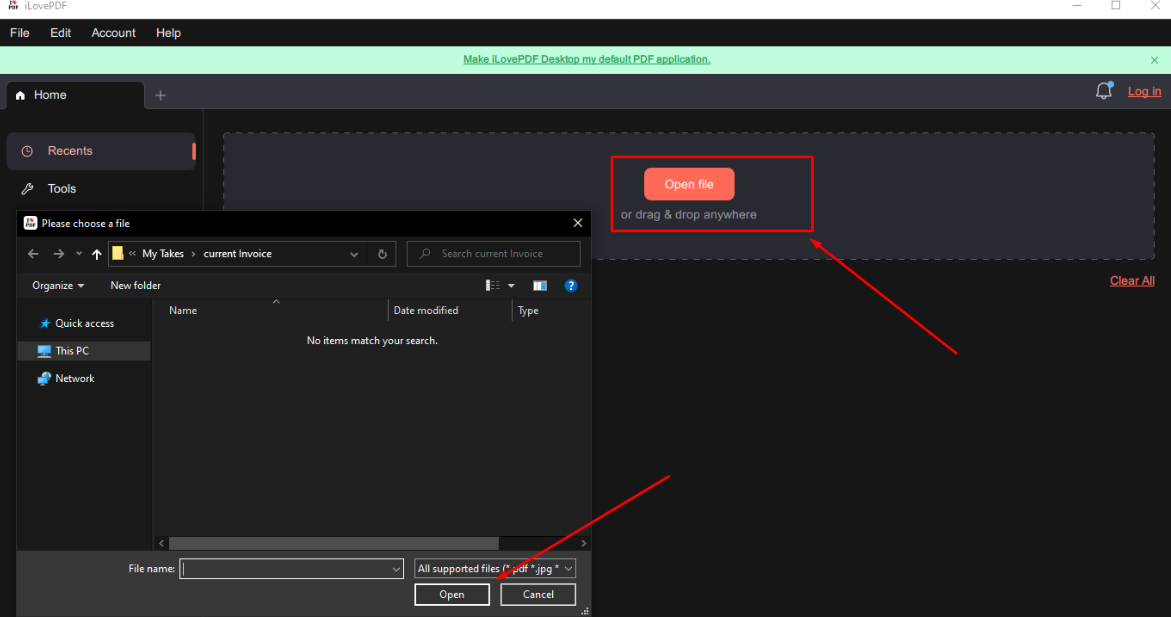Dismiss the green default-app banner
This screenshot has height=617, width=1171.
pos(1155,60)
